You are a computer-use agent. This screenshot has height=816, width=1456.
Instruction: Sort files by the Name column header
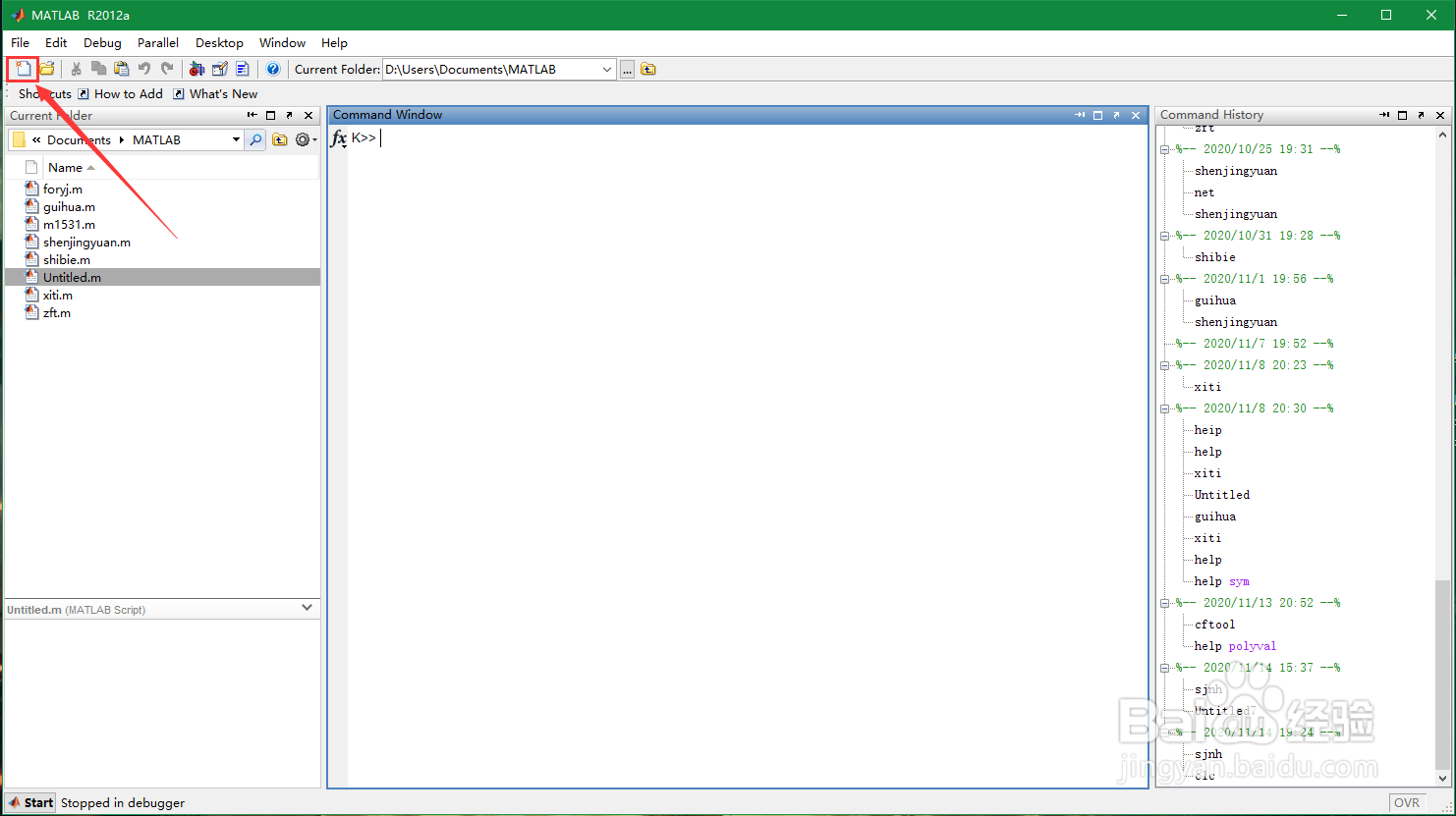(x=72, y=167)
